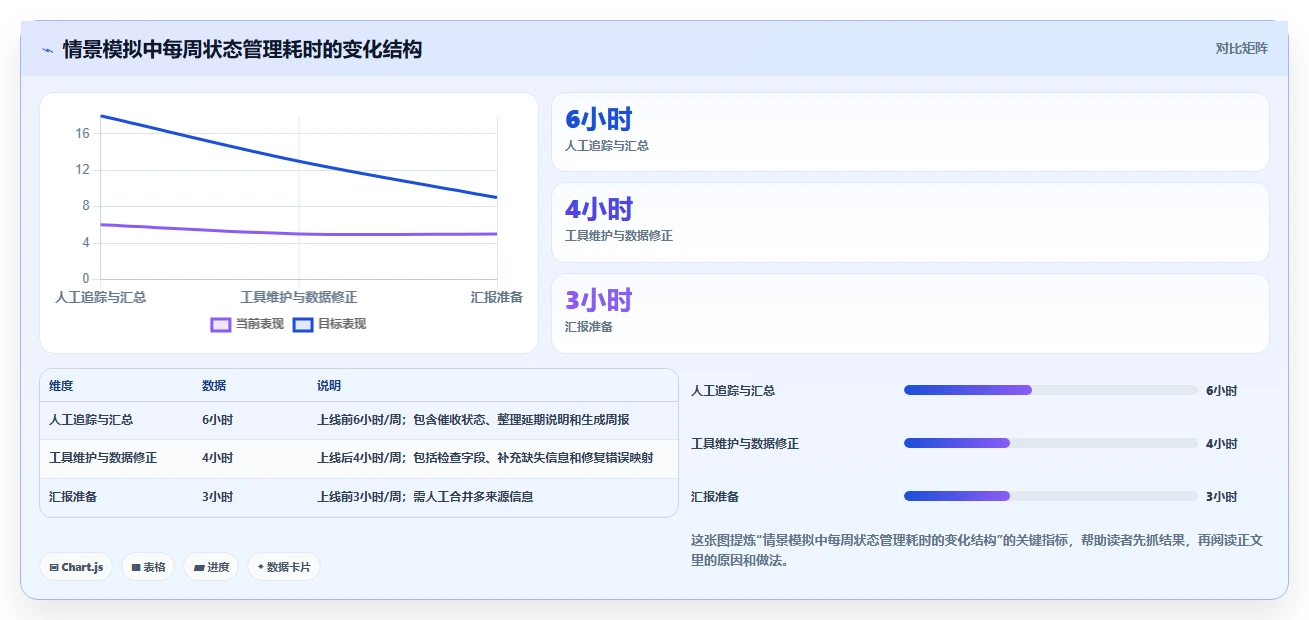The width and height of the screenshot is (1309, 620).
Task: Click the wave icon before the title
Action: [47, 50]
